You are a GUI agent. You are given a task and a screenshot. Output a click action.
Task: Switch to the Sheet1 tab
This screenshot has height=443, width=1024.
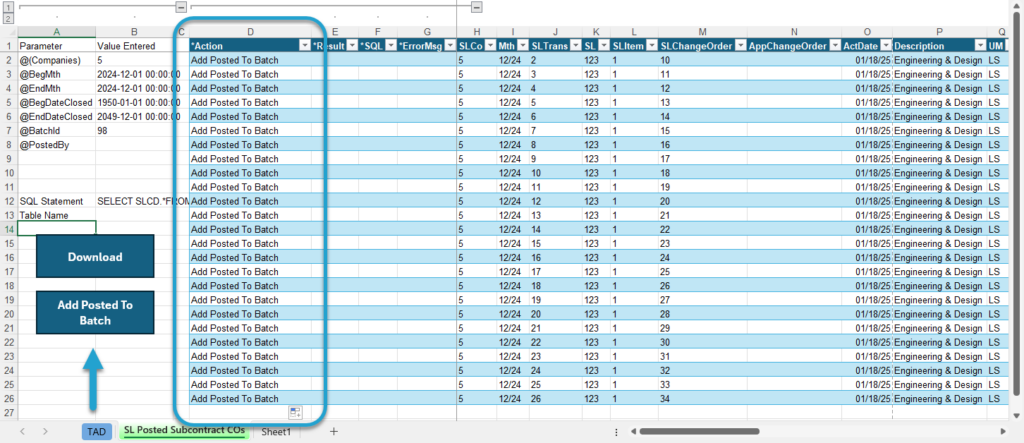pyautogui.click(x=276, y=432)
